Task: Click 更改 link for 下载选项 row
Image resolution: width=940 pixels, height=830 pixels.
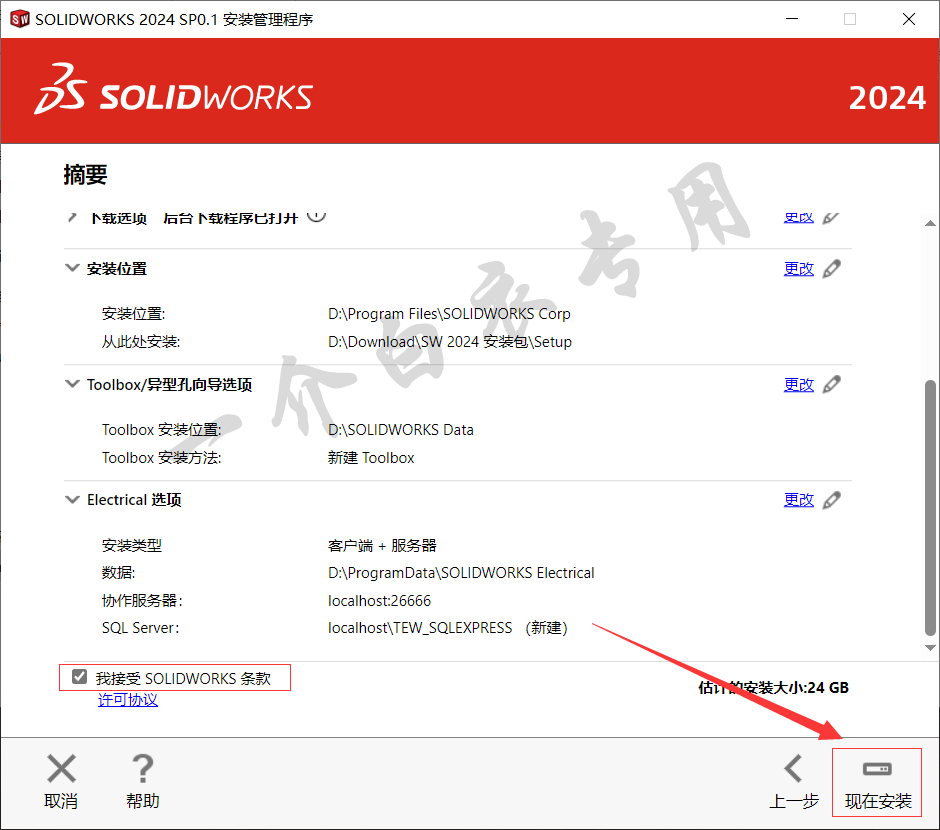Action: [x=799, y=218]
